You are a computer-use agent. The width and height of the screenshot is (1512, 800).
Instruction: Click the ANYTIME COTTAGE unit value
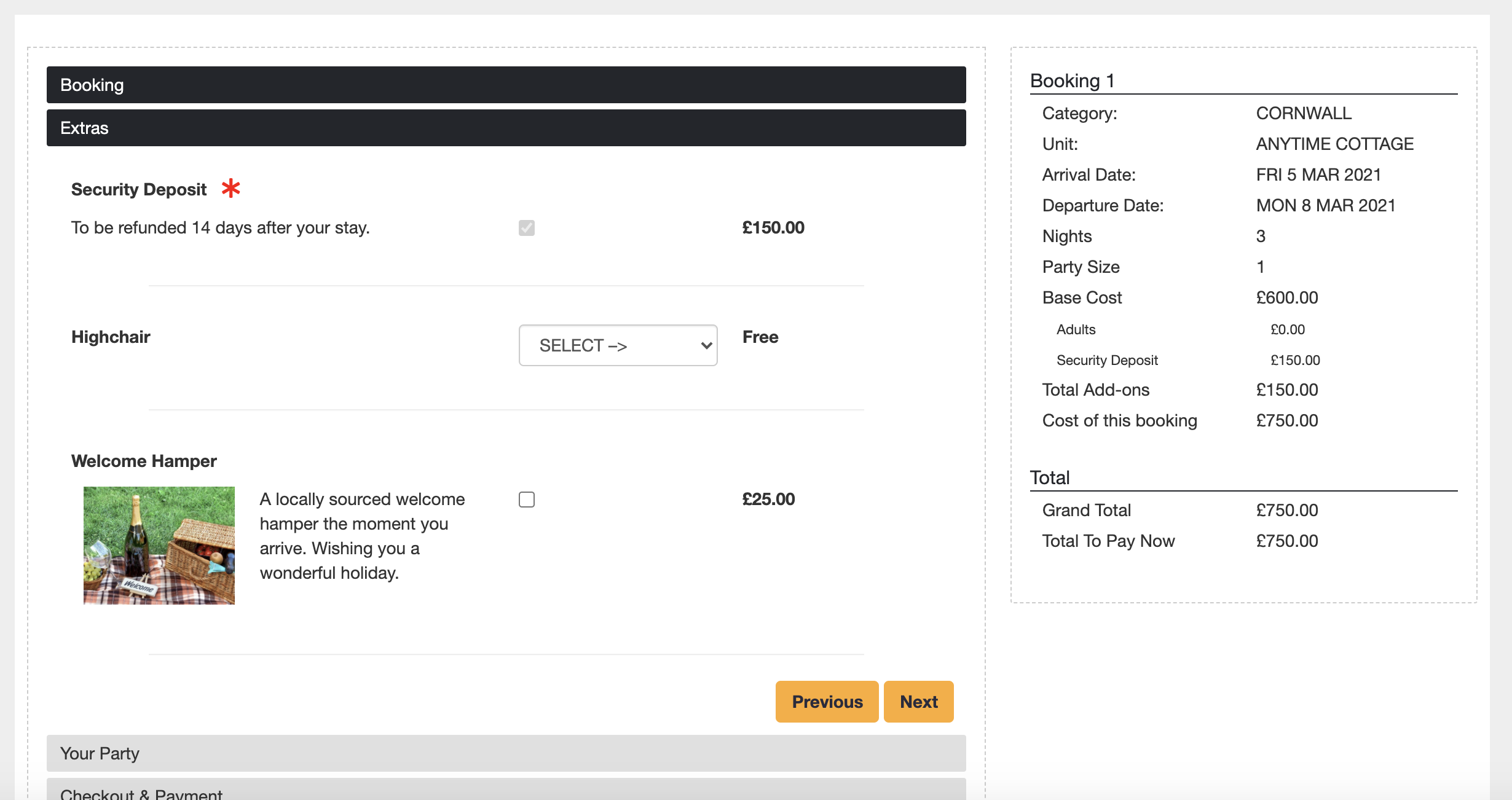pos(1335,144)
